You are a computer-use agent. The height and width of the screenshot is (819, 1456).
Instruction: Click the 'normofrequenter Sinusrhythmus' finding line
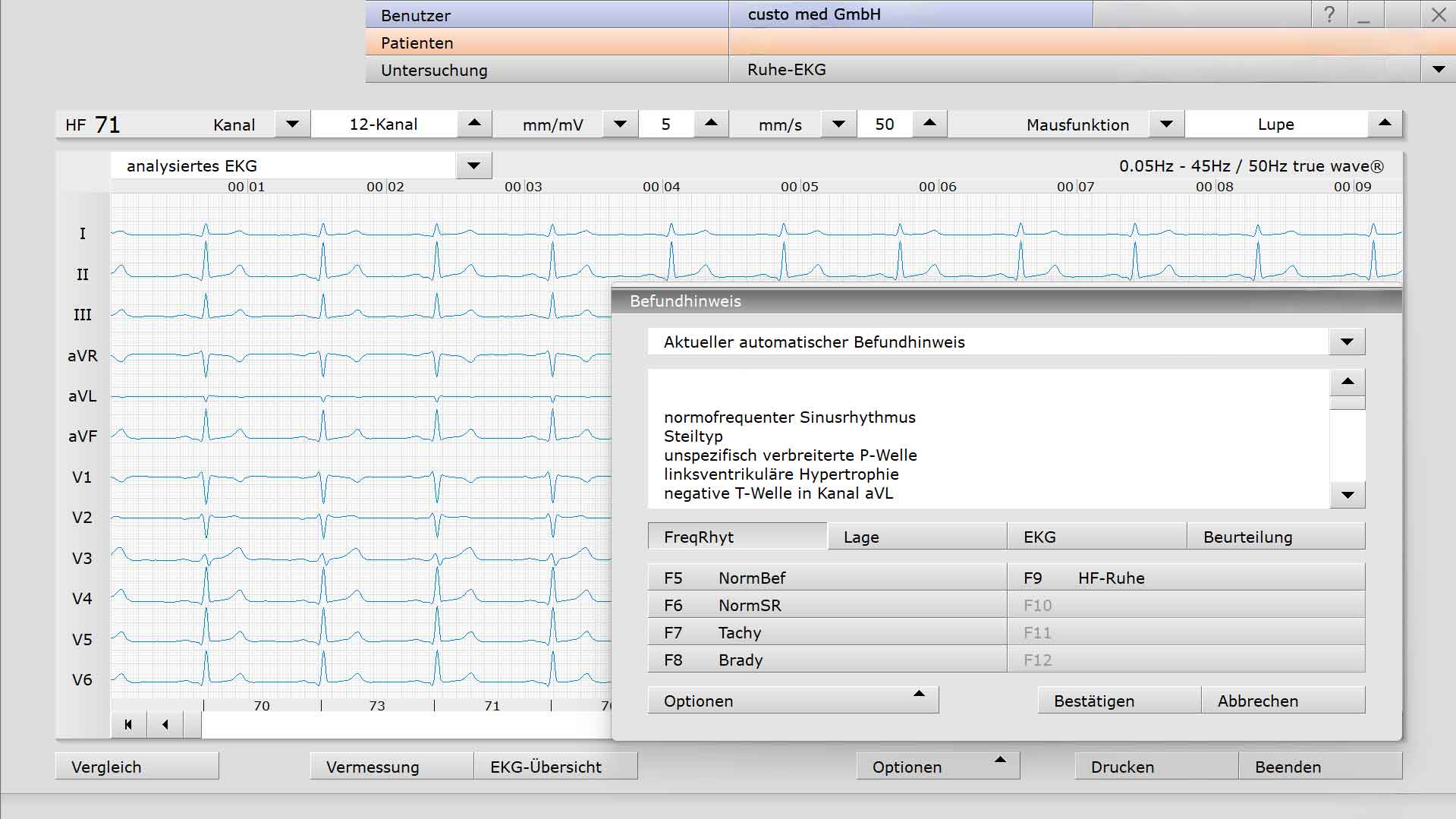click(x=789, y=417)
